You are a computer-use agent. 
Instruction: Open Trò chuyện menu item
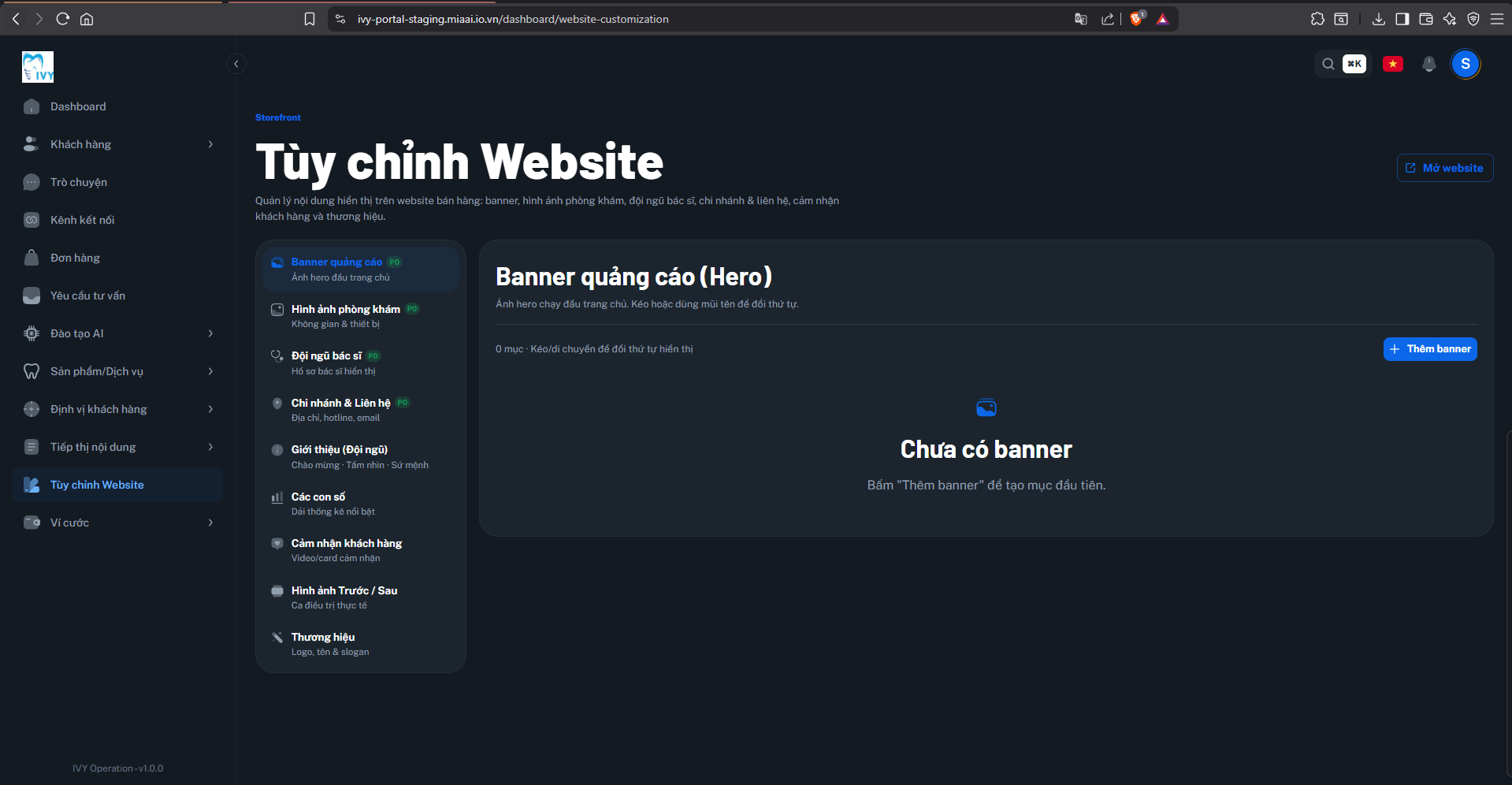point(118,182)
